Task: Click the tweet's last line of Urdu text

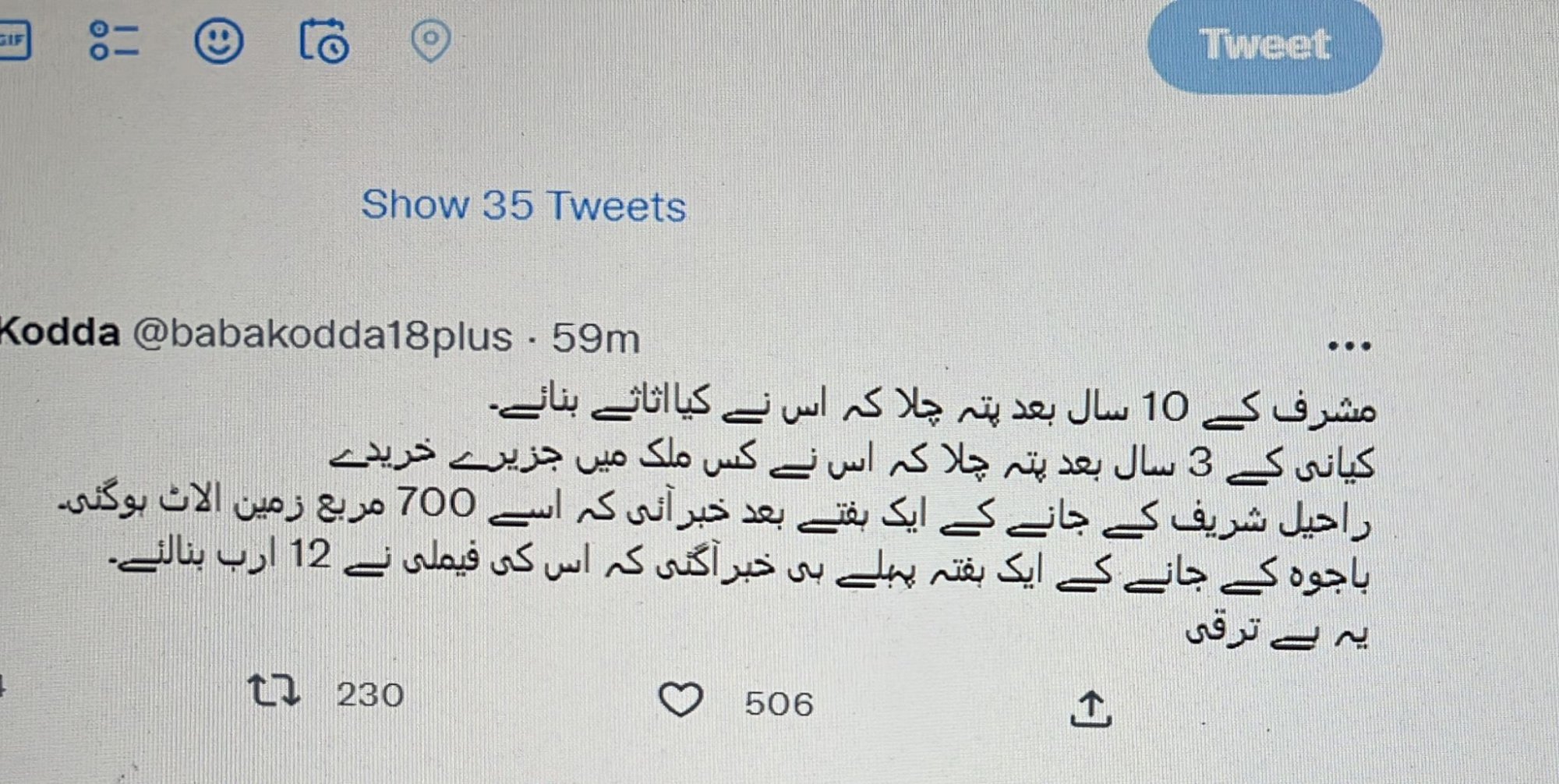Action: click(x=1277, y=631)
